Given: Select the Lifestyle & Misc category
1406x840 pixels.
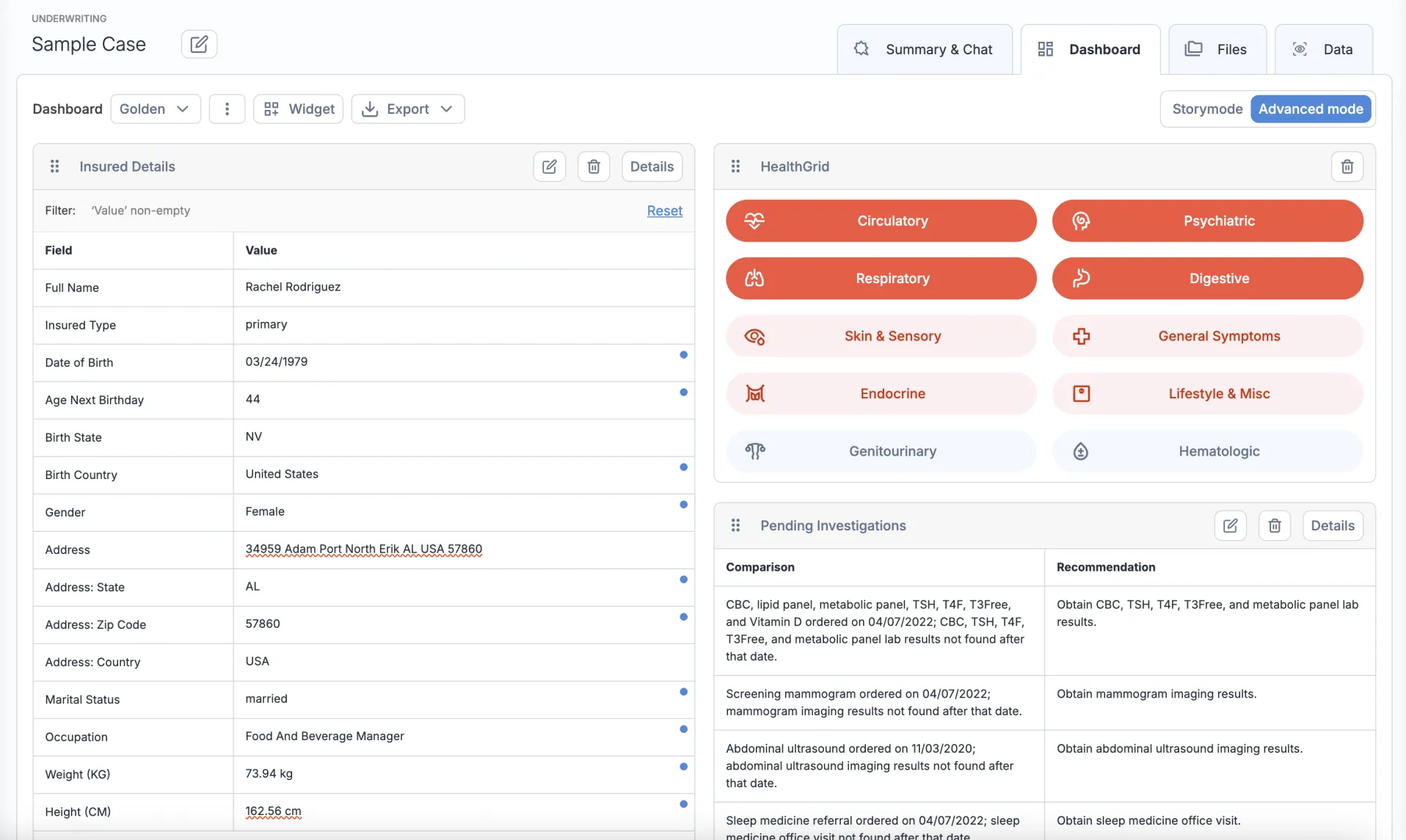Looking at the screenshot, I should click(x=1207, y=393).
